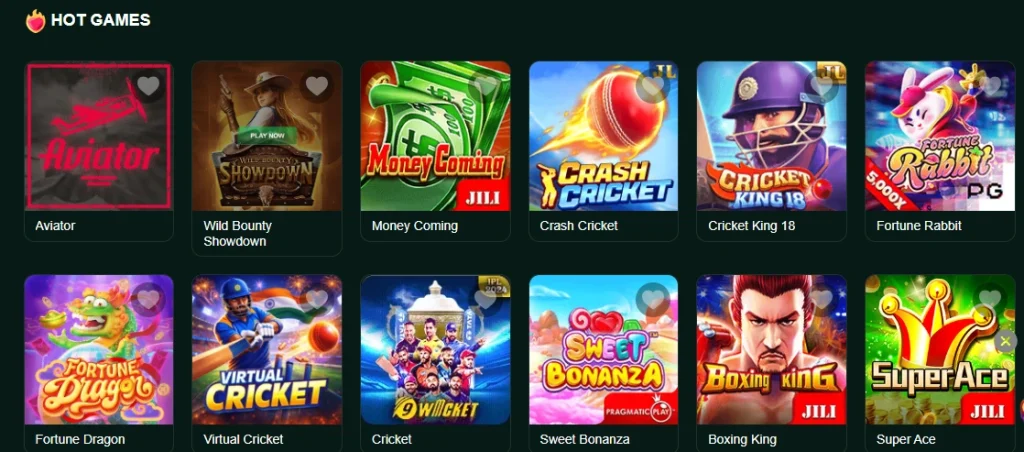This screenshot has width=1024, height=452.
Task: Open the Fortune Rabbit game image
Action: [940, 136]
